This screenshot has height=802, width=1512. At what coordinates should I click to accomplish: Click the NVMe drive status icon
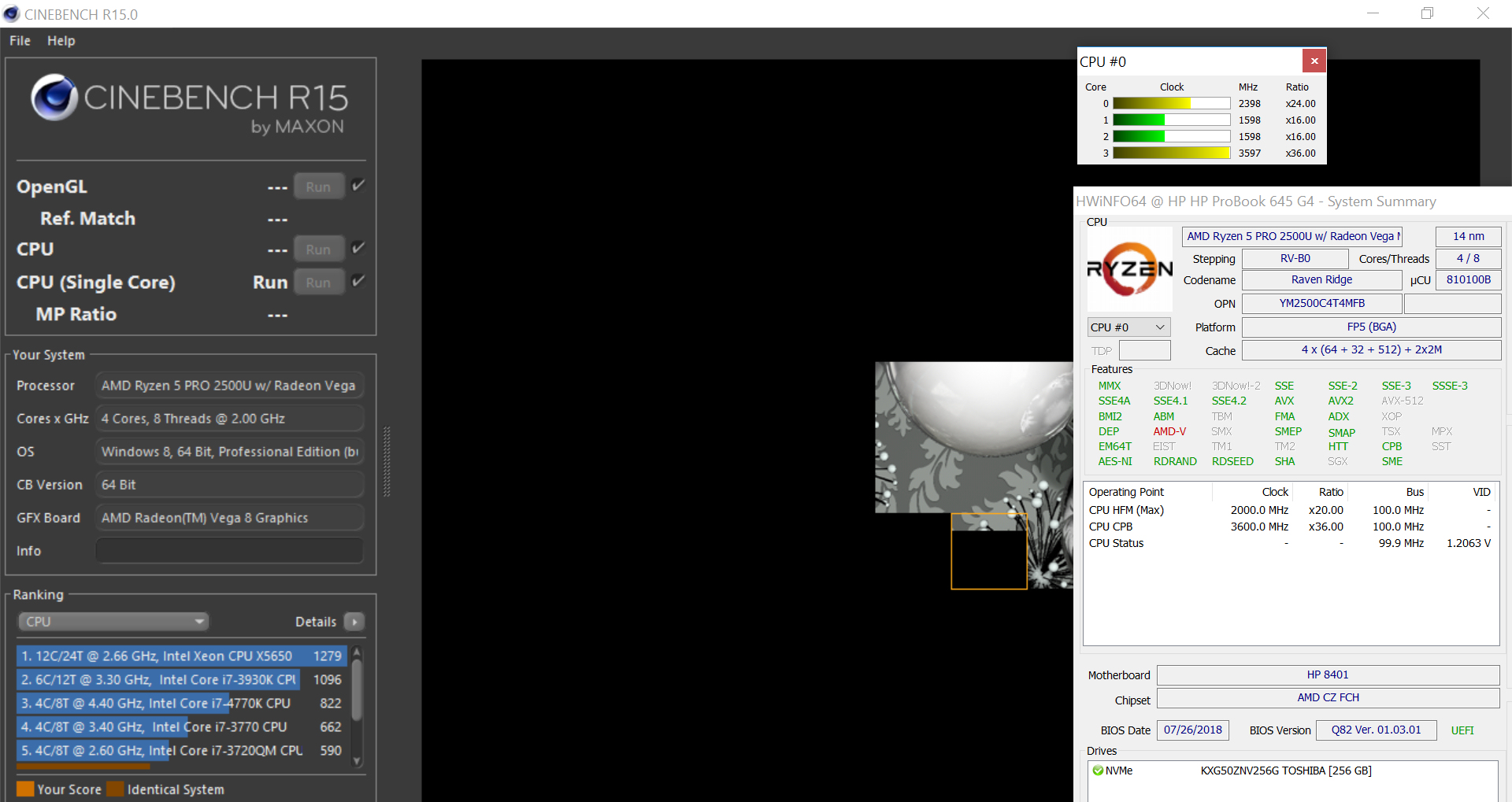(x=1098, y=771)
